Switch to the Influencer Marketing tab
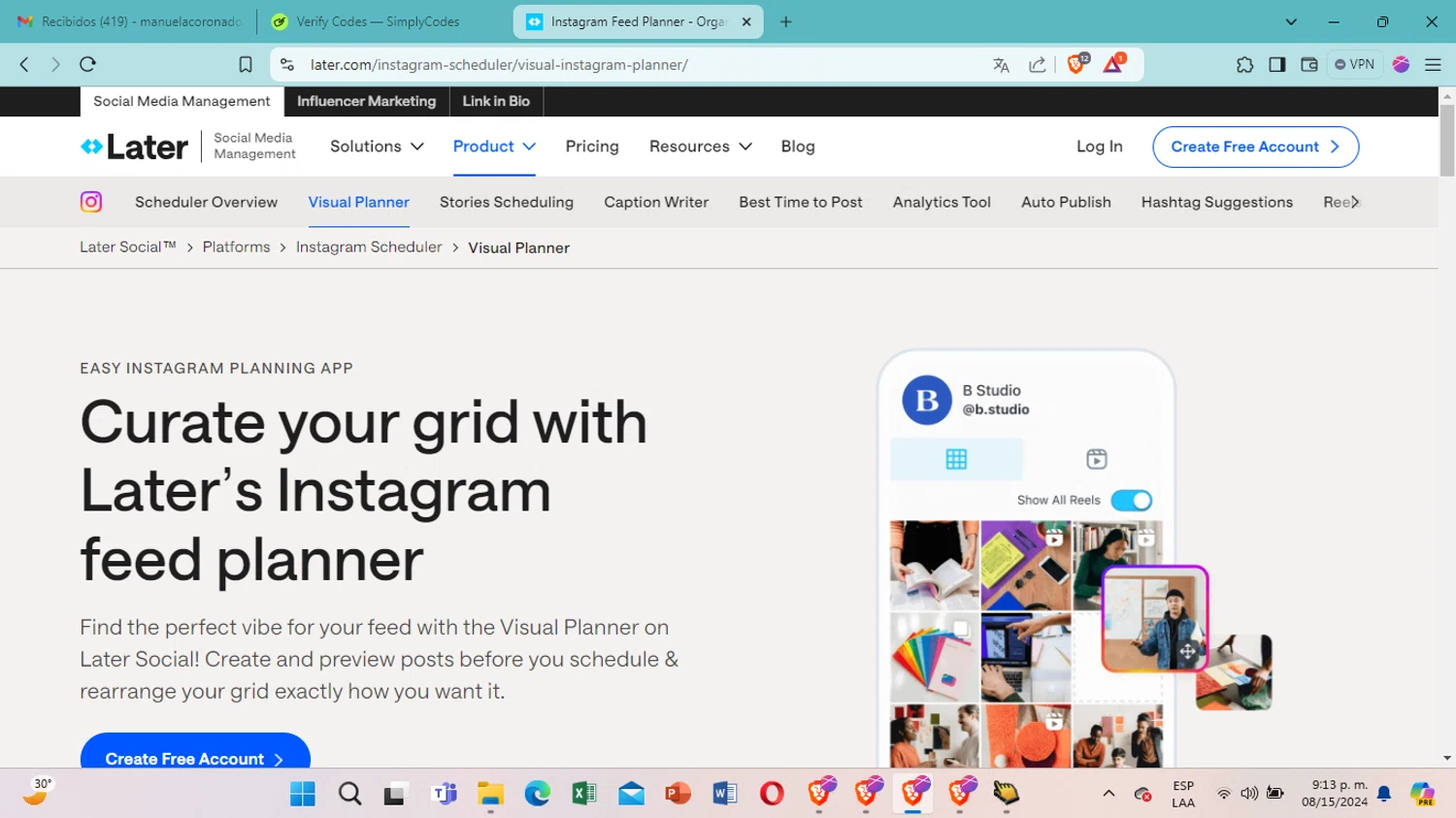Image resolution: width=1456 pixels, height=818 pixels. [x=367, y=101]
